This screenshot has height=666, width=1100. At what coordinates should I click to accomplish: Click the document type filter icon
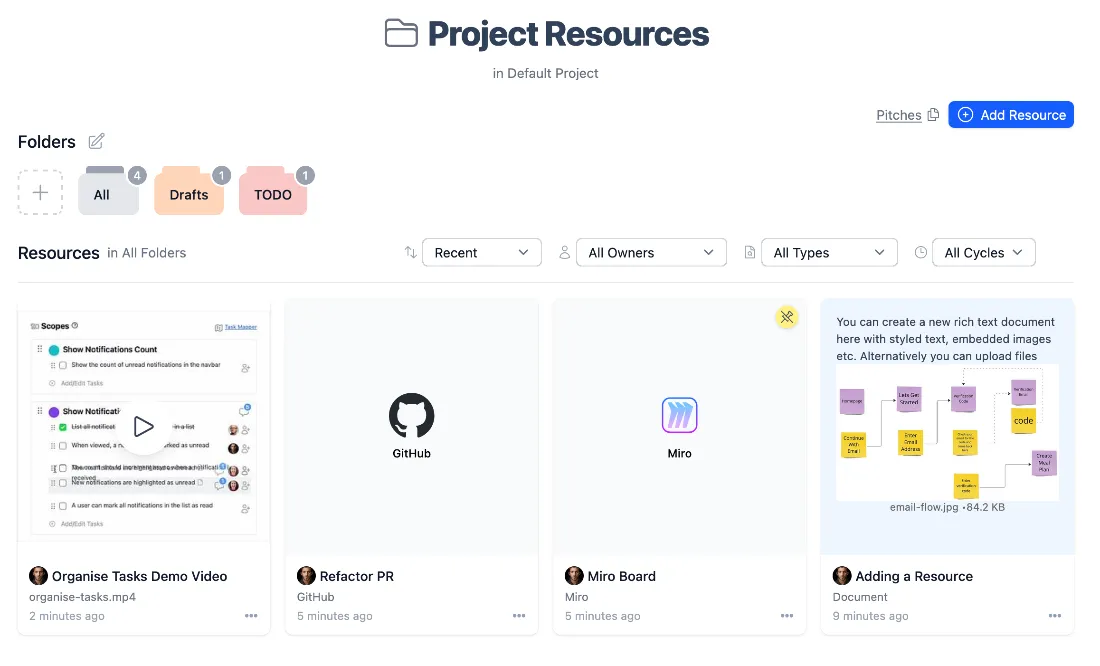749,253
